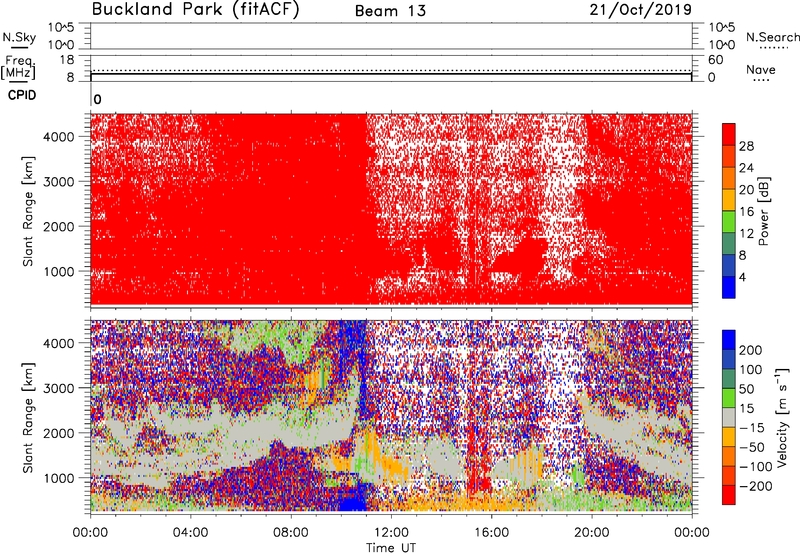
Task: Click the blue top of the velocity colorbar
Action: (729, 340)
